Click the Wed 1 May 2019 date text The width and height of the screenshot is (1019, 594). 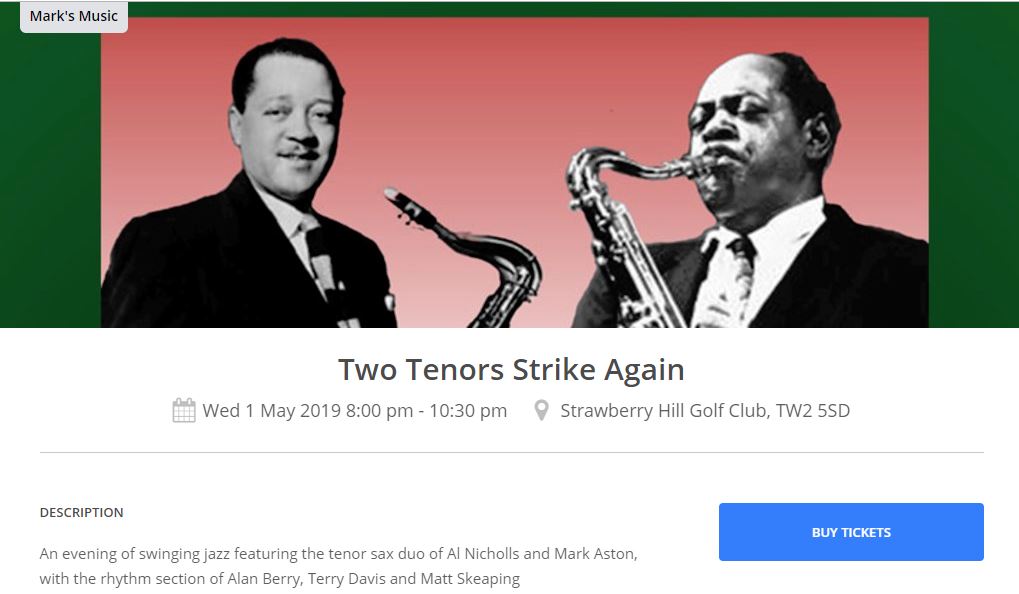[272, 411]
